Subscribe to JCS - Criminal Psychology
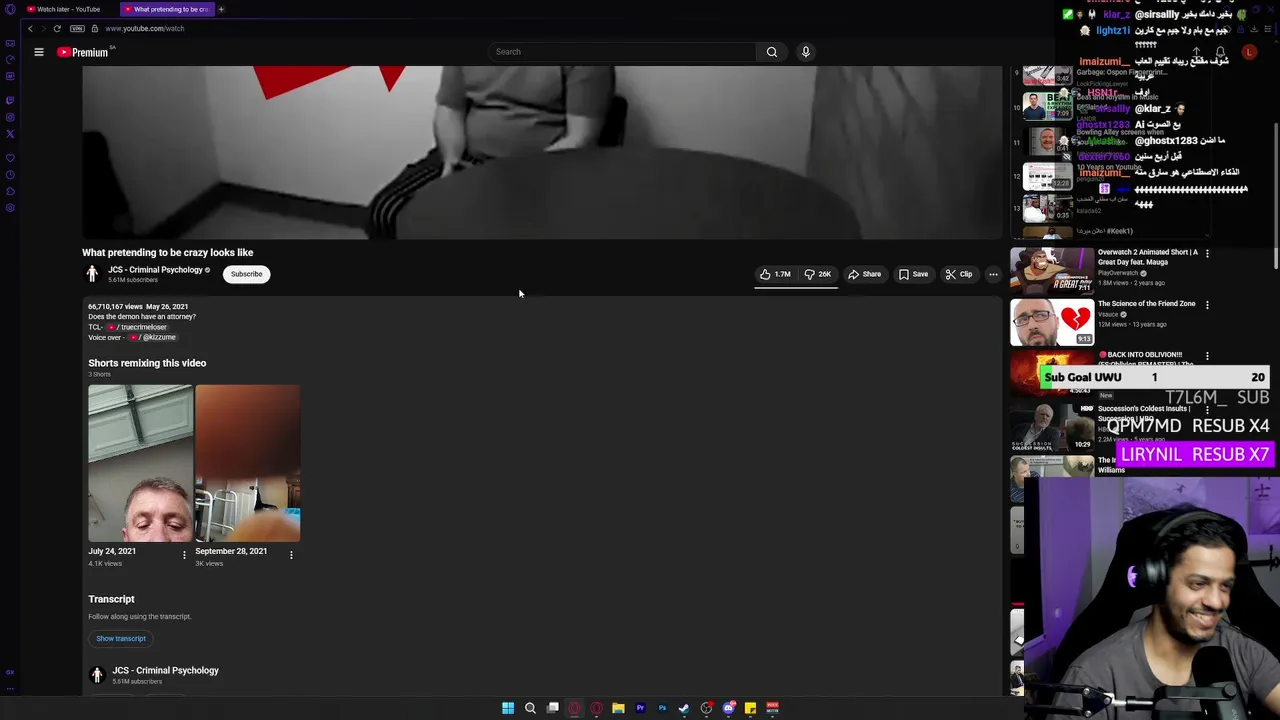Viewport: 1280px width, 720px height. [246, 274]
